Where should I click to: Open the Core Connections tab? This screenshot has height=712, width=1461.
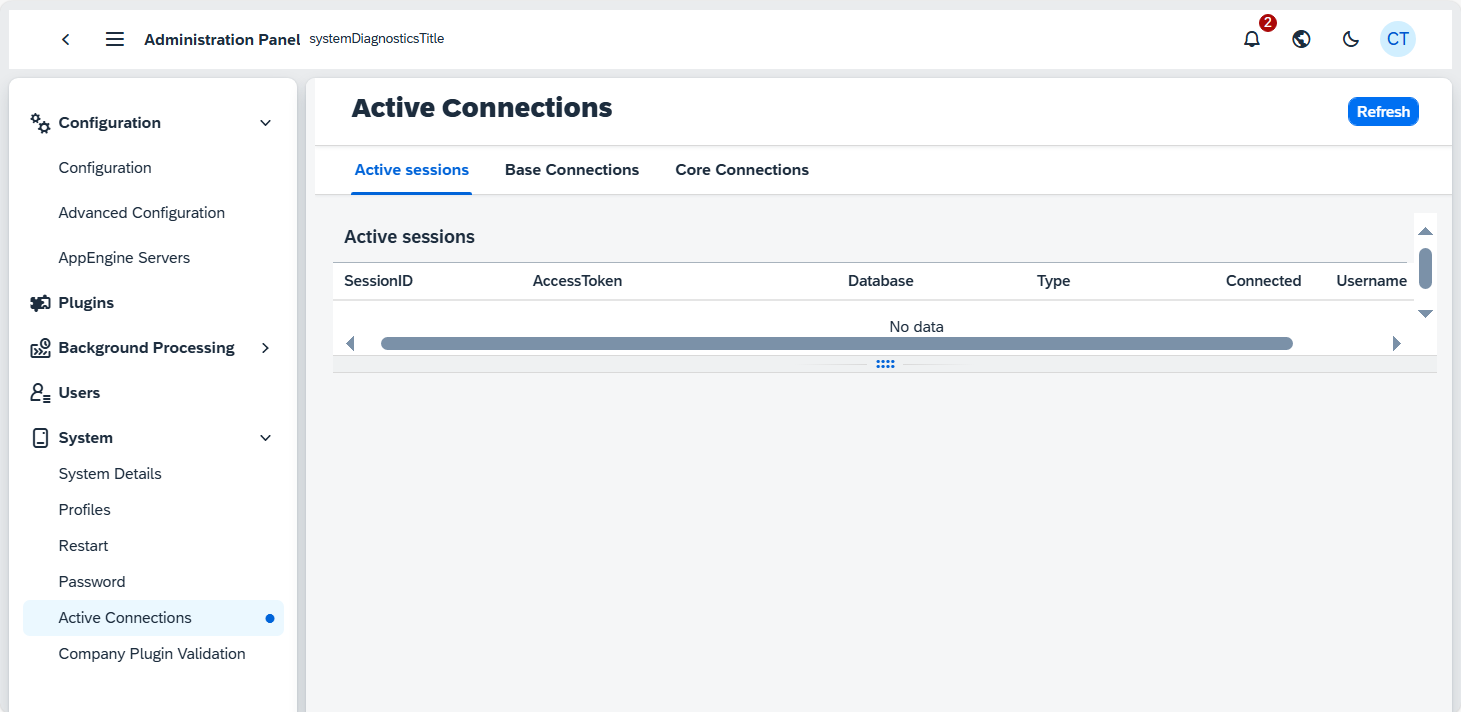741,169
